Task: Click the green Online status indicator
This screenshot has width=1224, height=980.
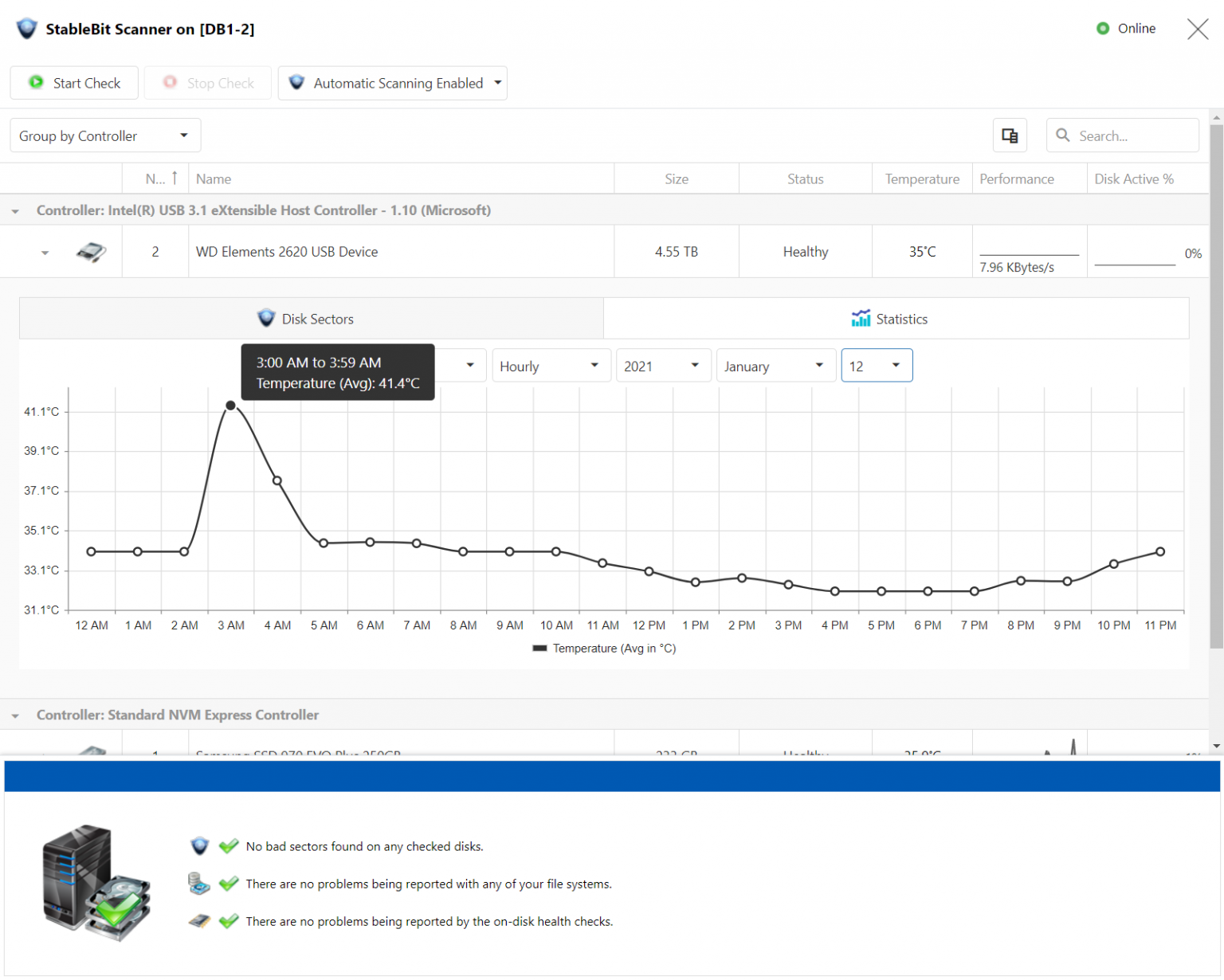Action: tap(1103, 28)
